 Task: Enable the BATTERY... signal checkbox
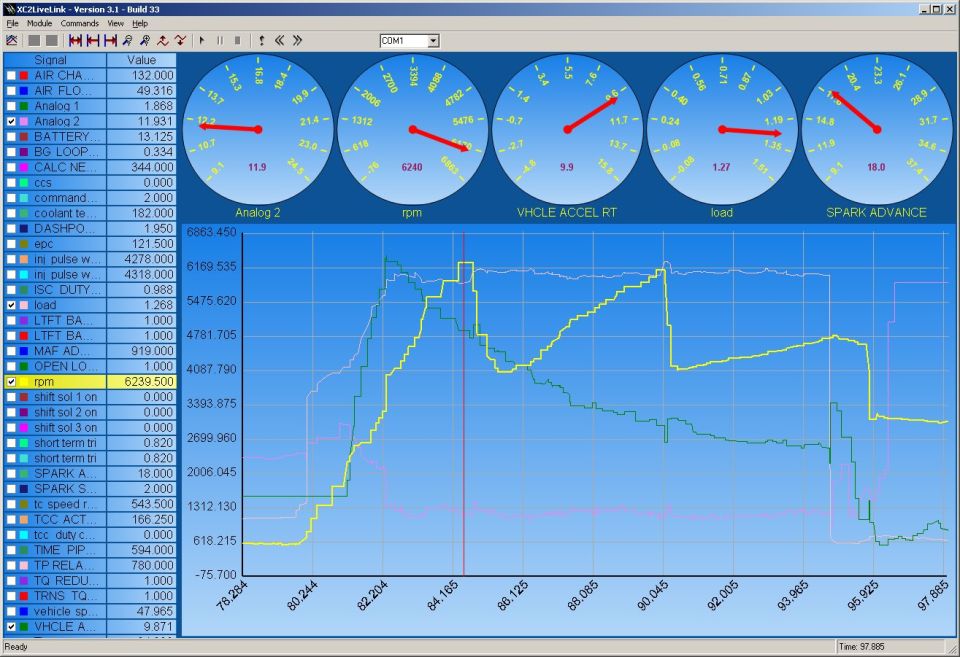11,137
